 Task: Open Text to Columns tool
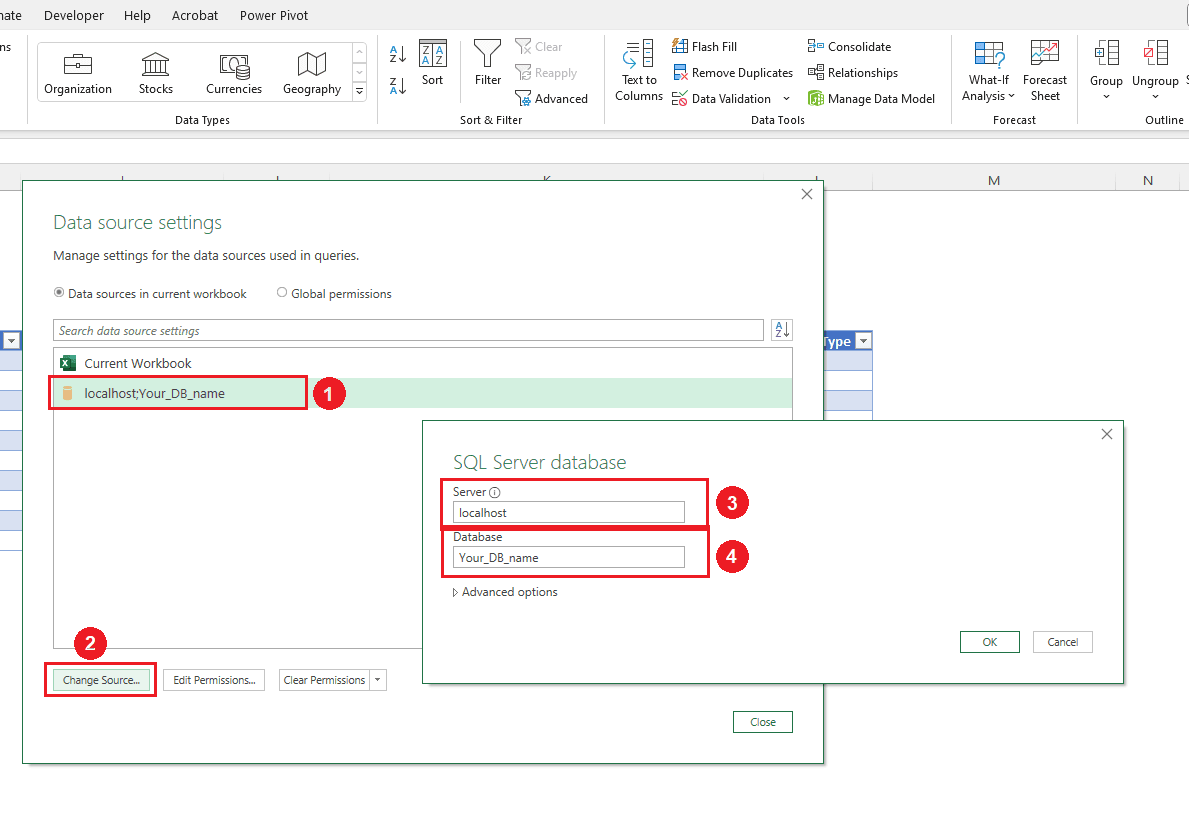(x=638, y=71)
